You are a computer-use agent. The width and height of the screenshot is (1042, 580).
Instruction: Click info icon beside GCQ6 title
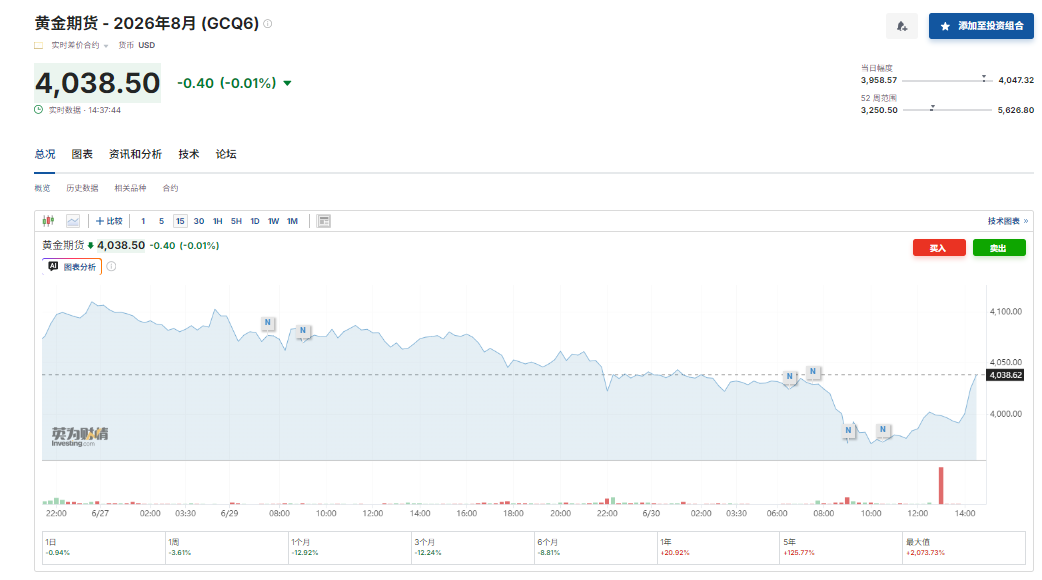click(268, 24)
